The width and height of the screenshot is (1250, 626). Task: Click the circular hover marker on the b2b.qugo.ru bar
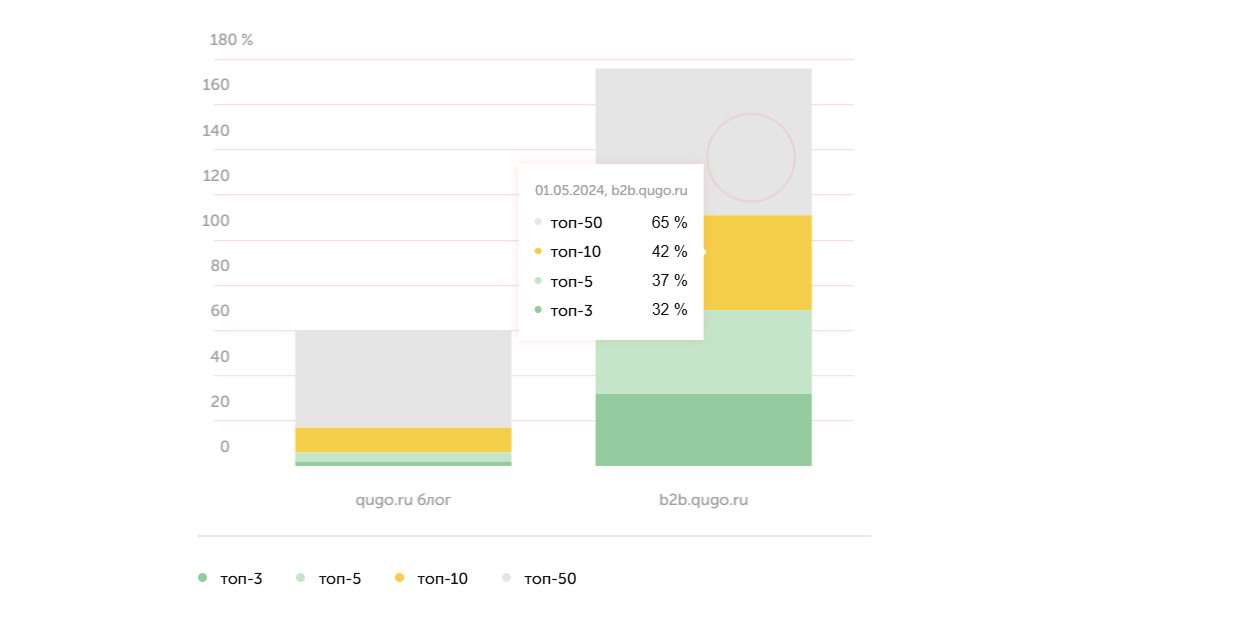pyautogui.click(x=751, y=158)
